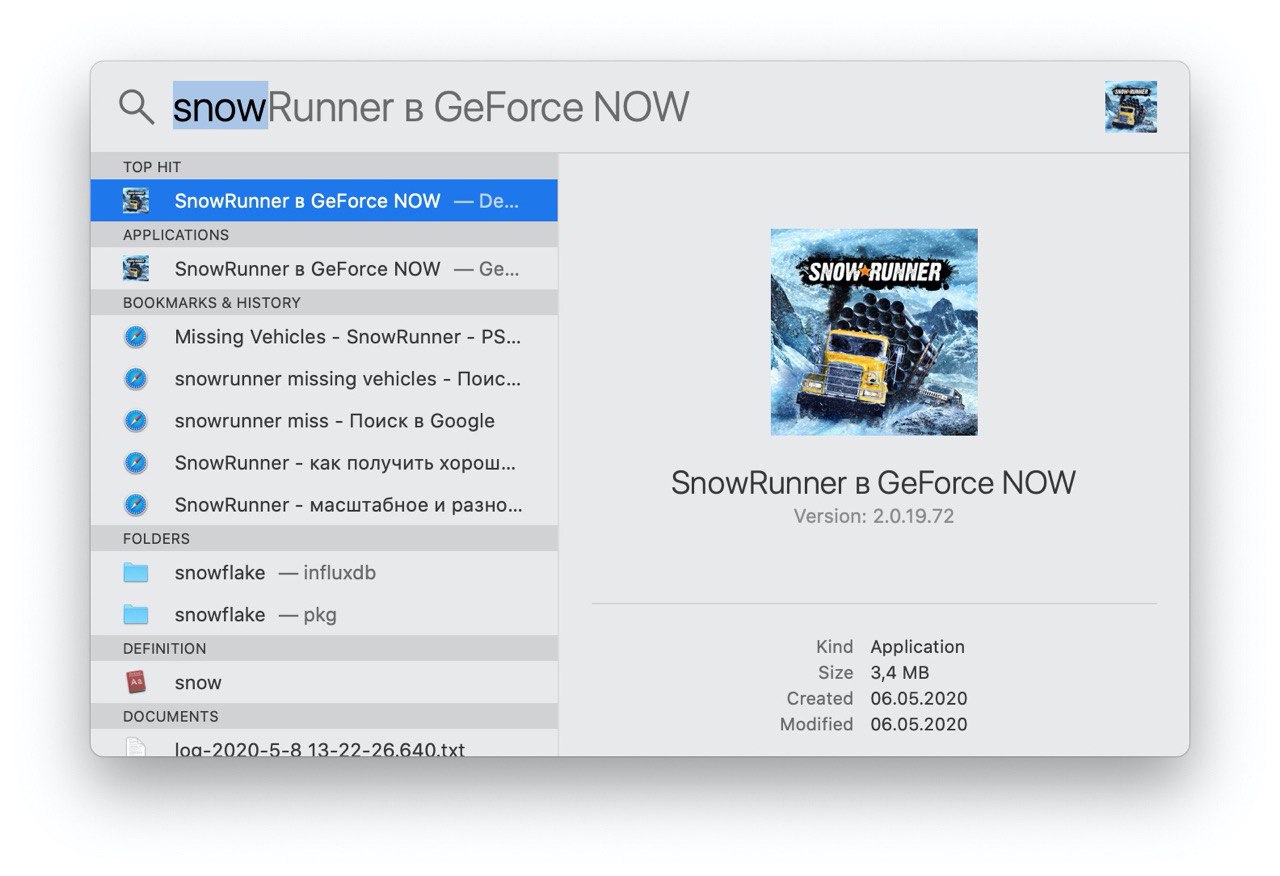Open 'SnowRunner - как получить' history entry
The height and width of the screenshot is (876, 1280).
[x=324, y=463]
